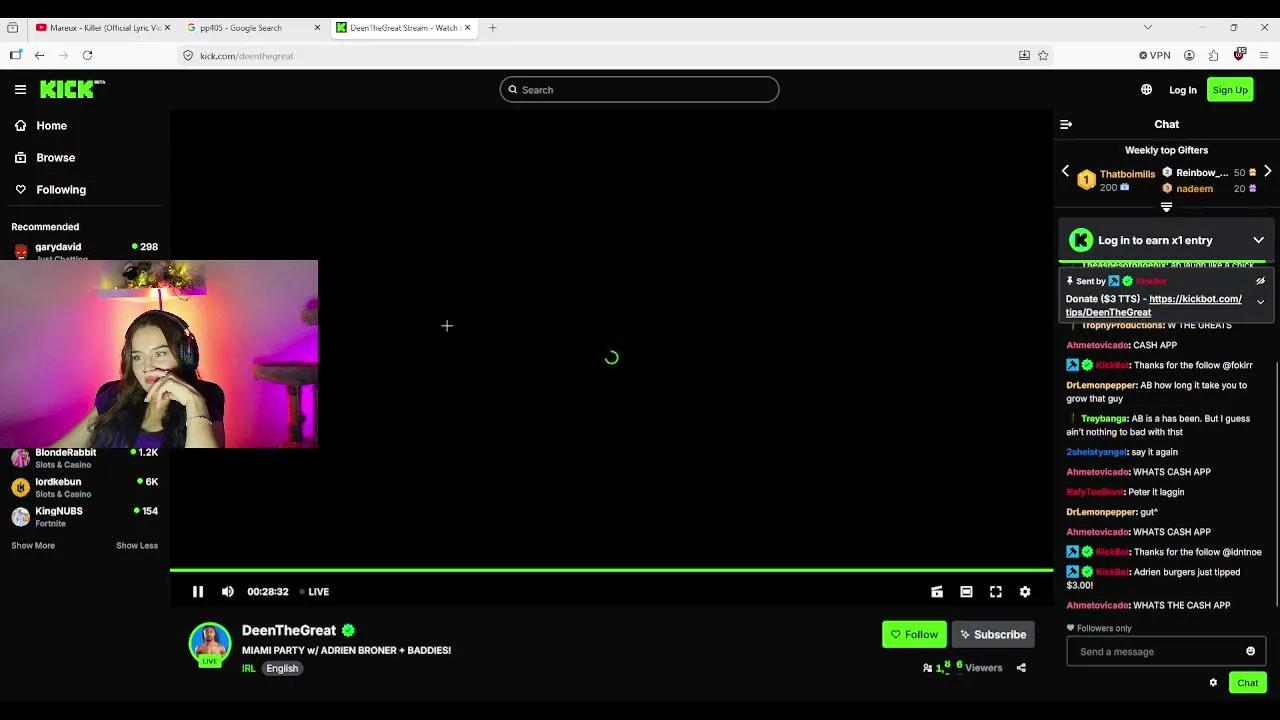Open a new browser tab
The image size is (1280, 720).
coord(492,28)
